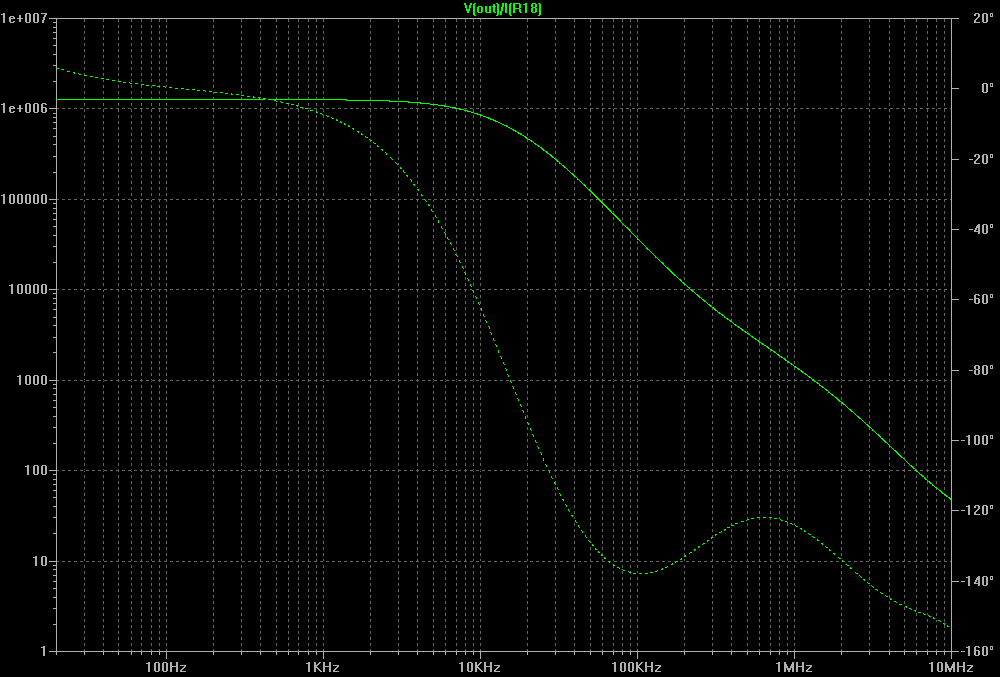
Task: Click the -120° phase axis label
Action: (977, 510)
